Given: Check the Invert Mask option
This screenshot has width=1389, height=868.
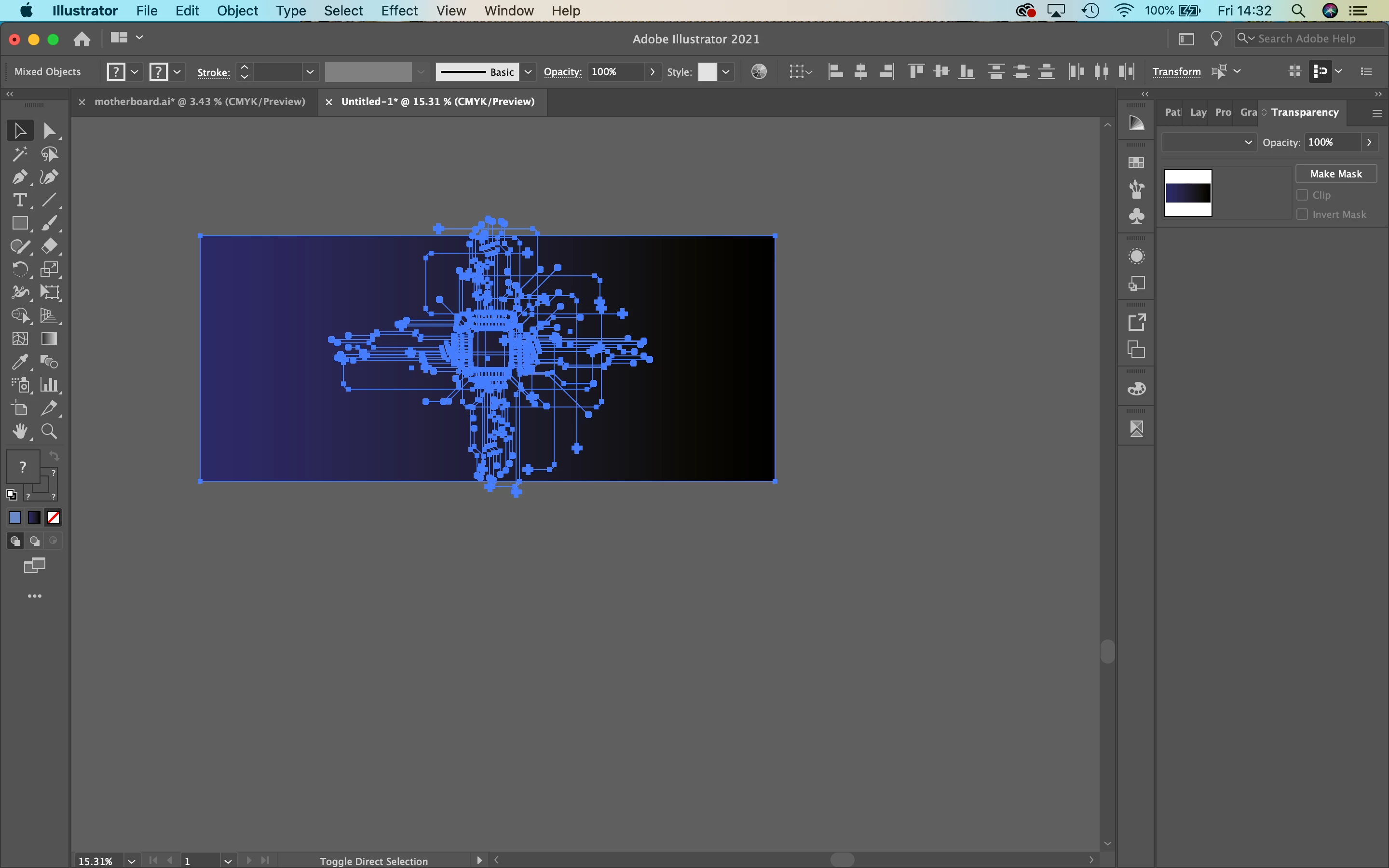Looking at the screenshot, I should click(x=1302, y=214).
